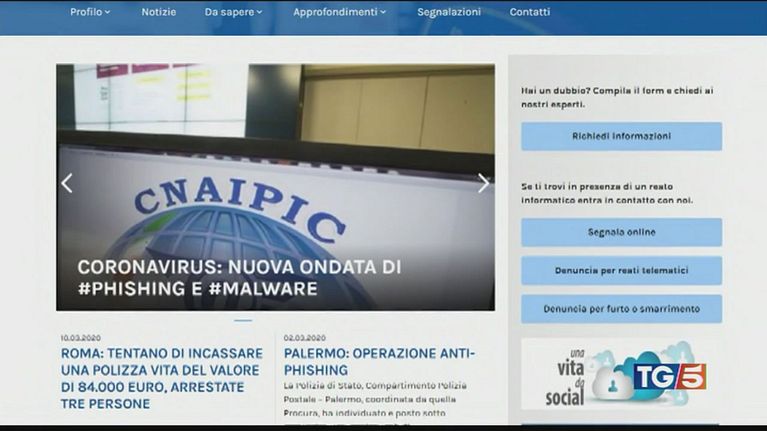Image resolution: width=767 pixels, height=431 pixels.
Task: Open the Segnalazioni menu item
Action: pyautogui.click(x=449, y=12)
